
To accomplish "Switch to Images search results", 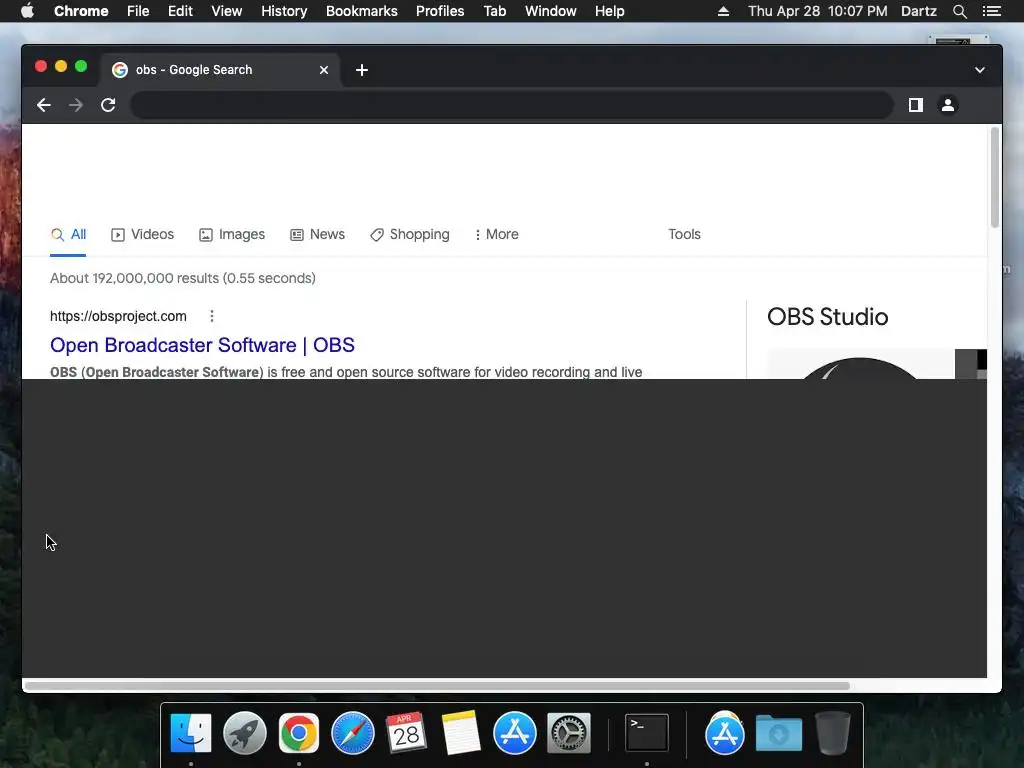I will pyautogui.click(x=232, y=234).
